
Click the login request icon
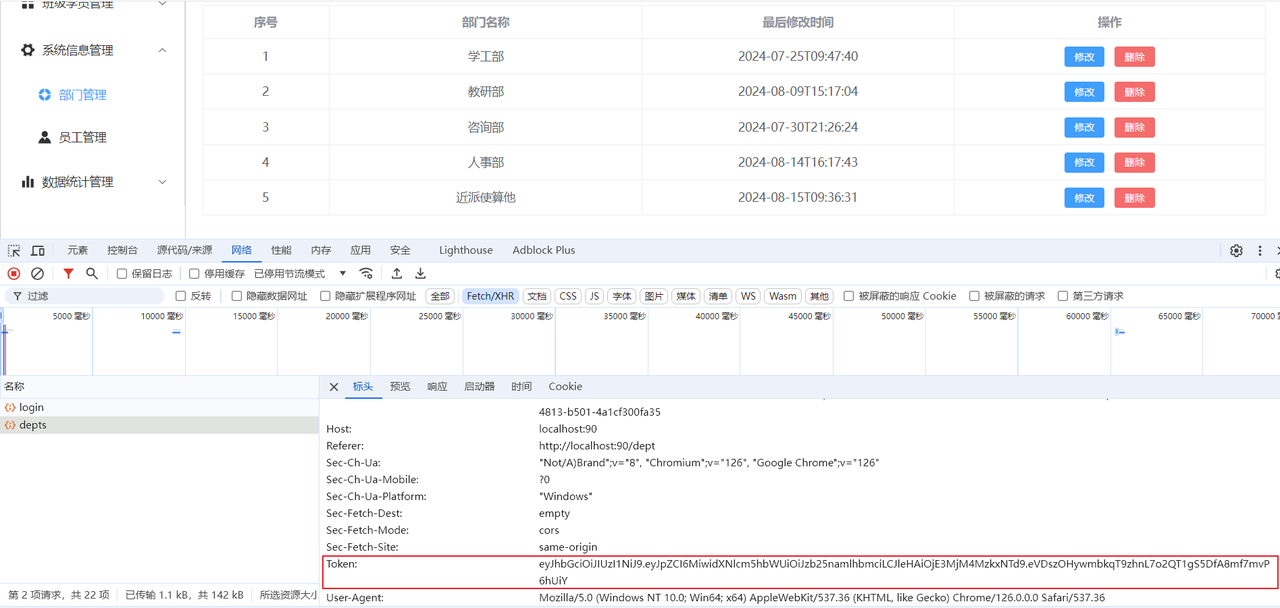(x=10, y=408)
